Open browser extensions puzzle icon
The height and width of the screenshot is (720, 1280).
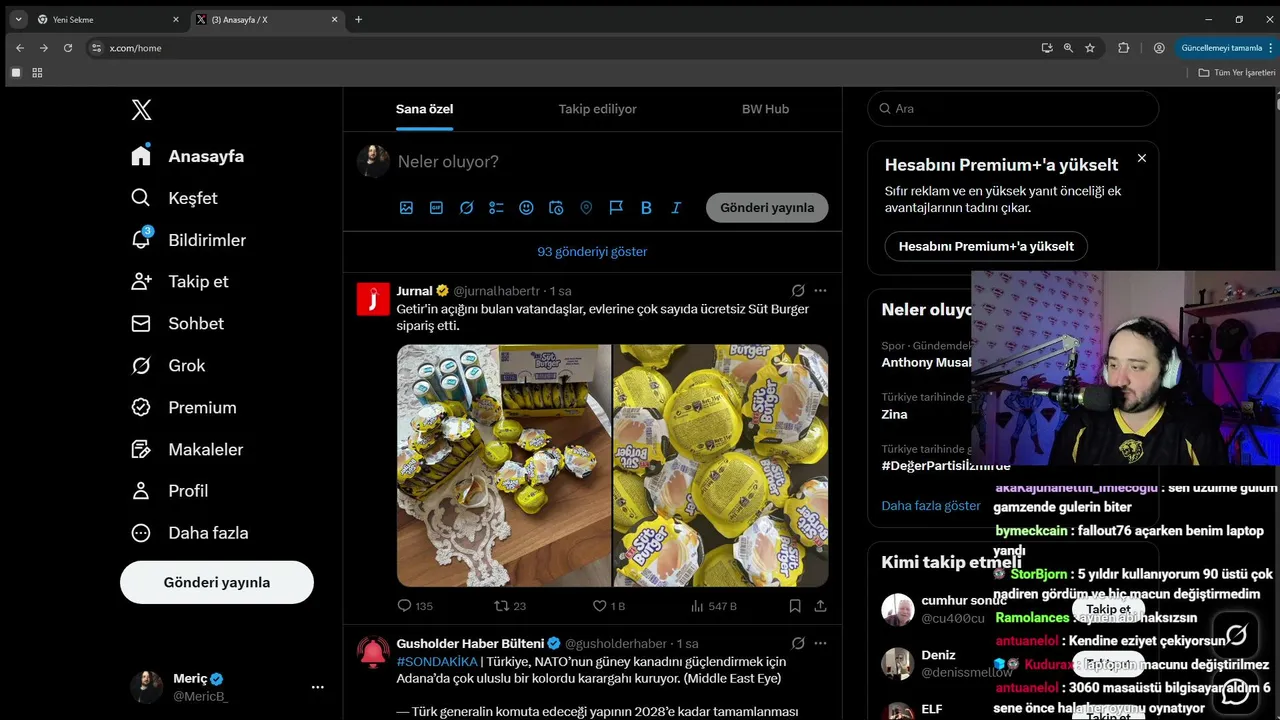click(x=1123, y=48)
